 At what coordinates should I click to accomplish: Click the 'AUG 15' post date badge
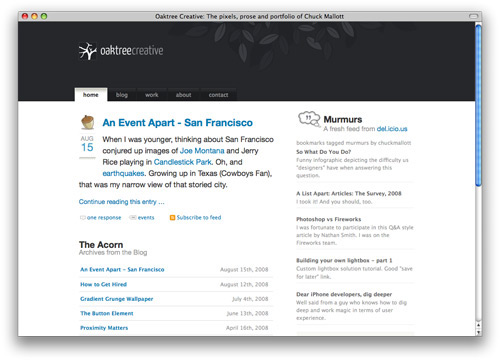[x=87, y=144]
